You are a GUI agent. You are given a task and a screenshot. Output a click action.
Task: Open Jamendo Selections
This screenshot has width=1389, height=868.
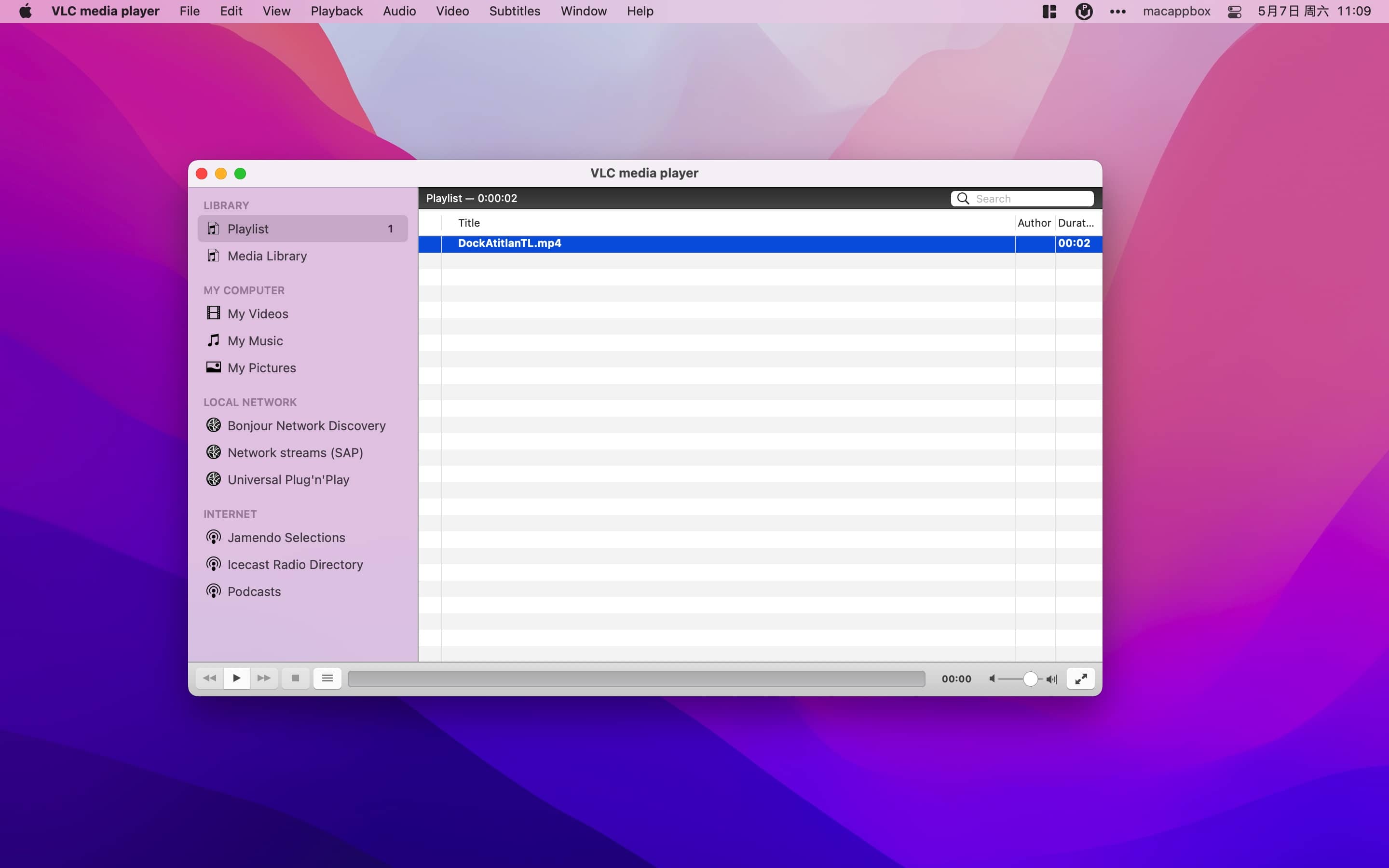[302, 537]
